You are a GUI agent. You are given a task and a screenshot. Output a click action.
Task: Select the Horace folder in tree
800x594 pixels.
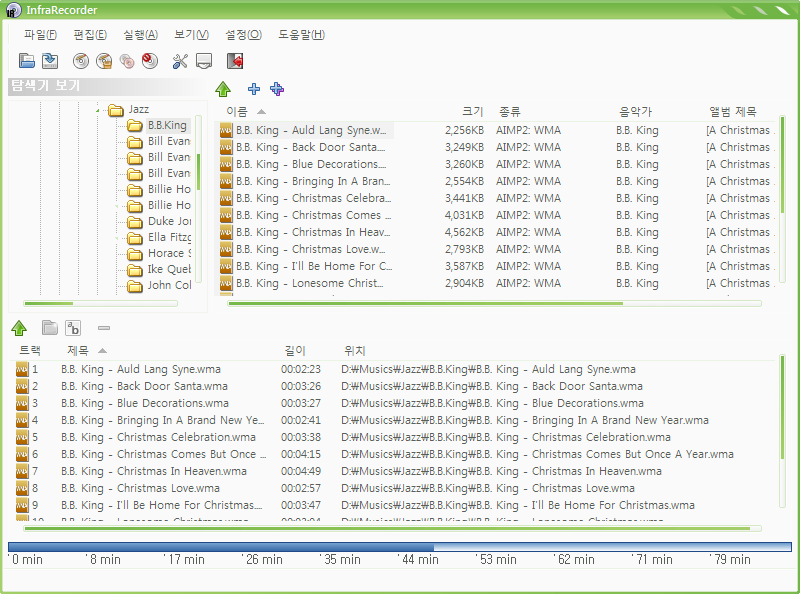click(169, 253)
